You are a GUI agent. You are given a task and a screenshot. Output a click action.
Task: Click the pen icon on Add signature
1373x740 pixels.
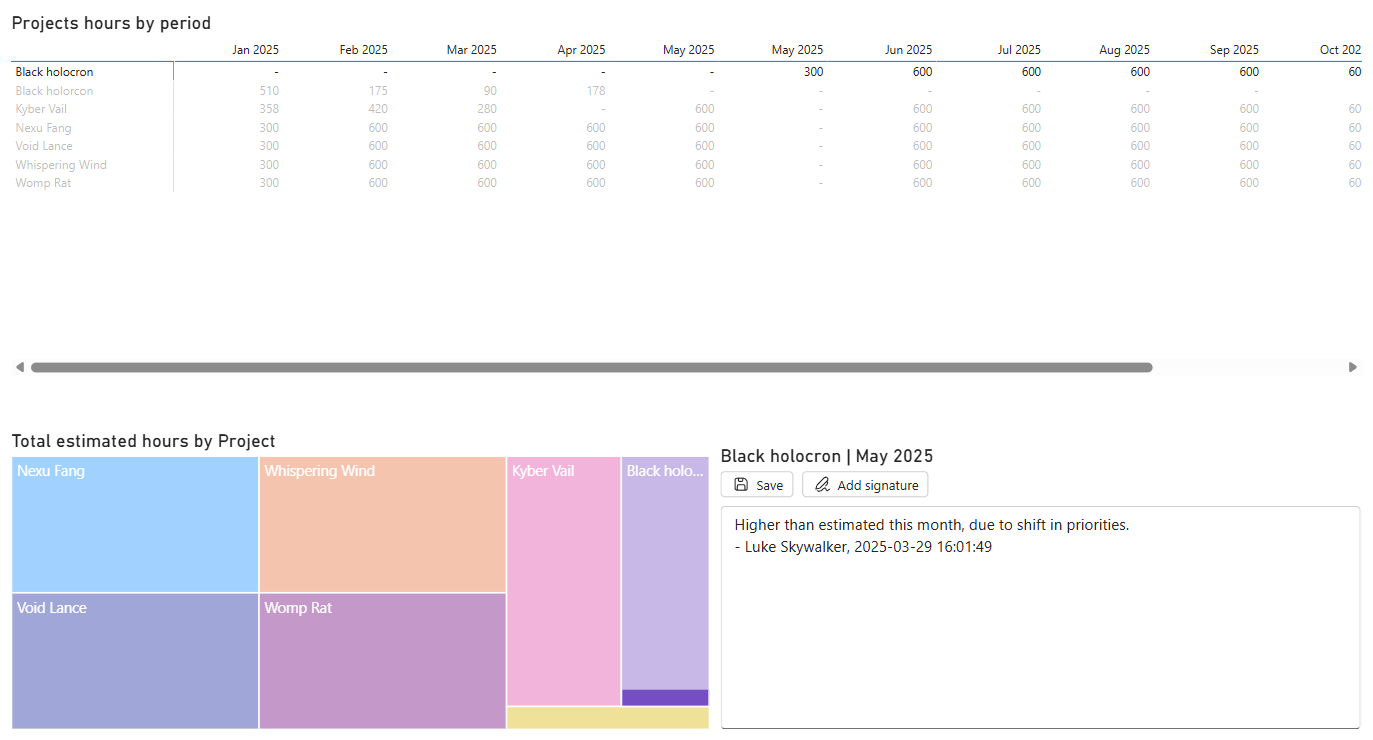point(822,485)
